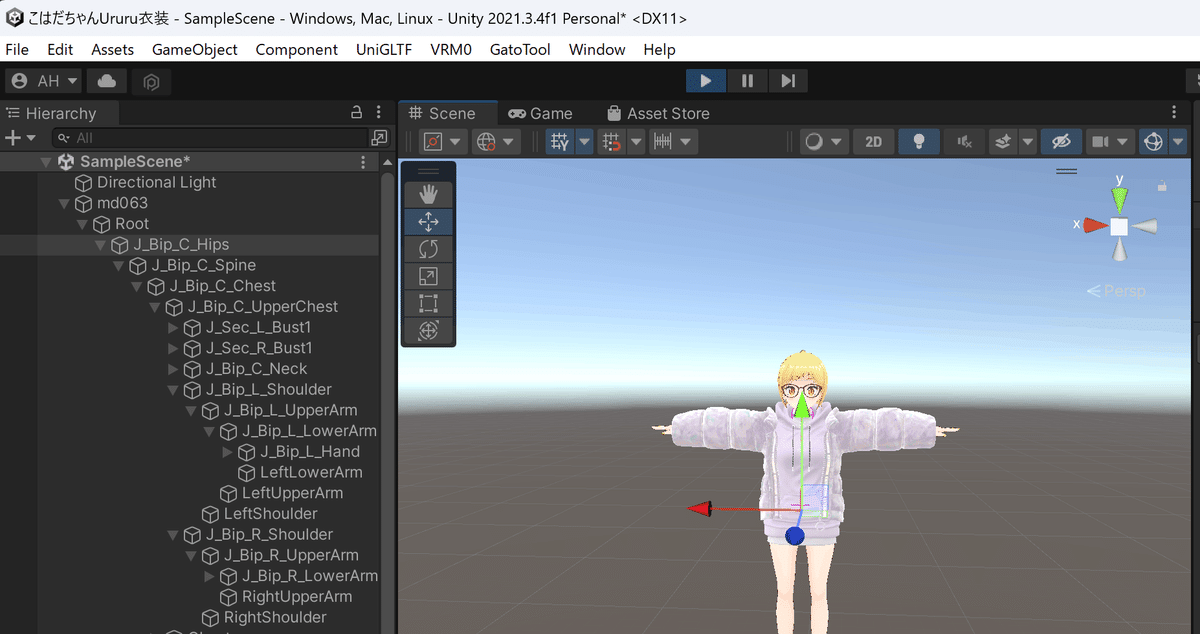Select the Rect tool
Viewport: 1200px width, 634px height.
pyautogui.click(x=428, y=303)
